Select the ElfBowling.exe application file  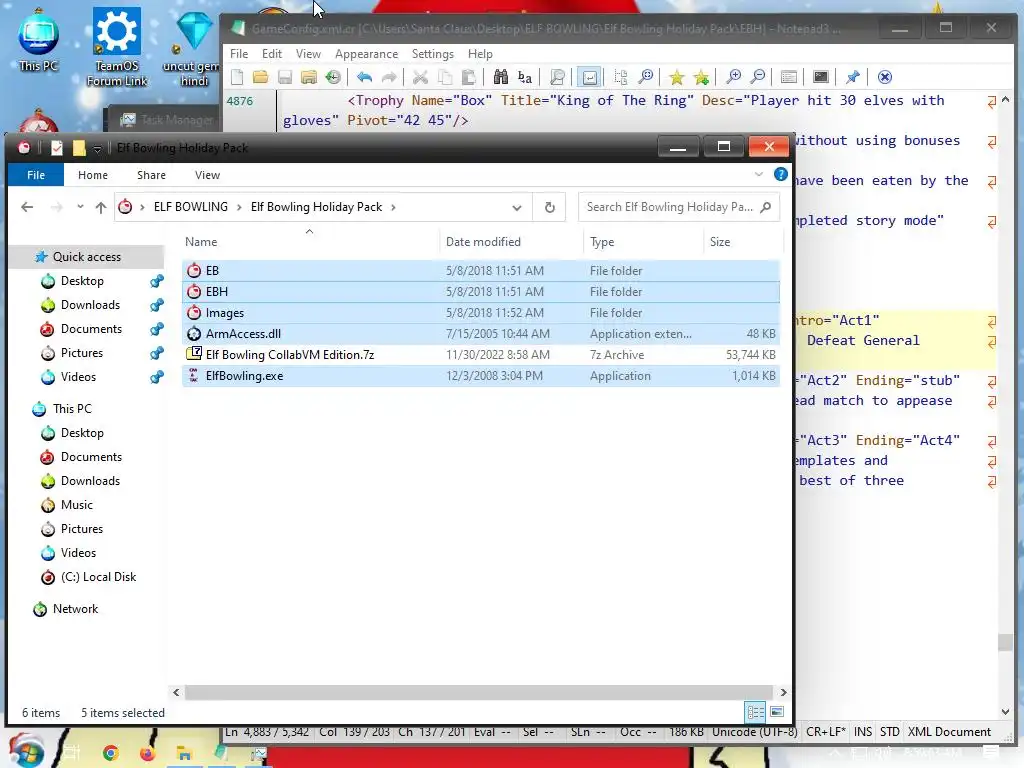[x=481, y=376]
